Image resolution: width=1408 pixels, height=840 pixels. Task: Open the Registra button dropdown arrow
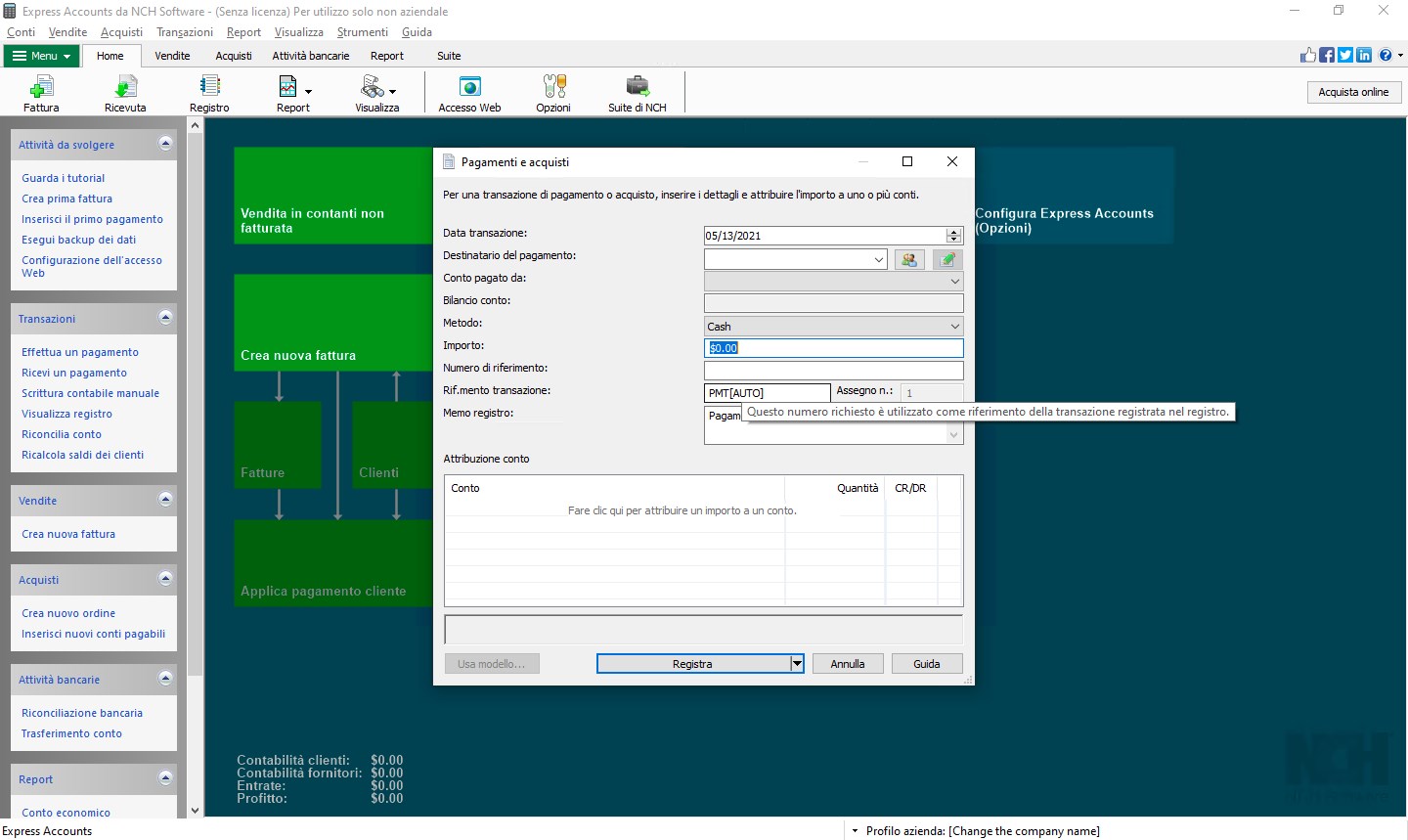click(x=797, y=664)
